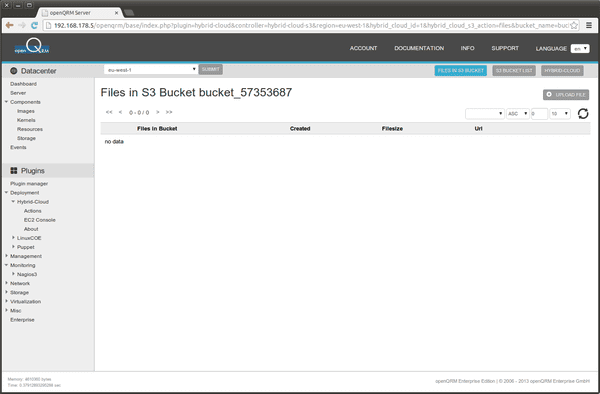Open the INFO menu
600x394 pixels.
pyautogui.click(x=467, y=48)
